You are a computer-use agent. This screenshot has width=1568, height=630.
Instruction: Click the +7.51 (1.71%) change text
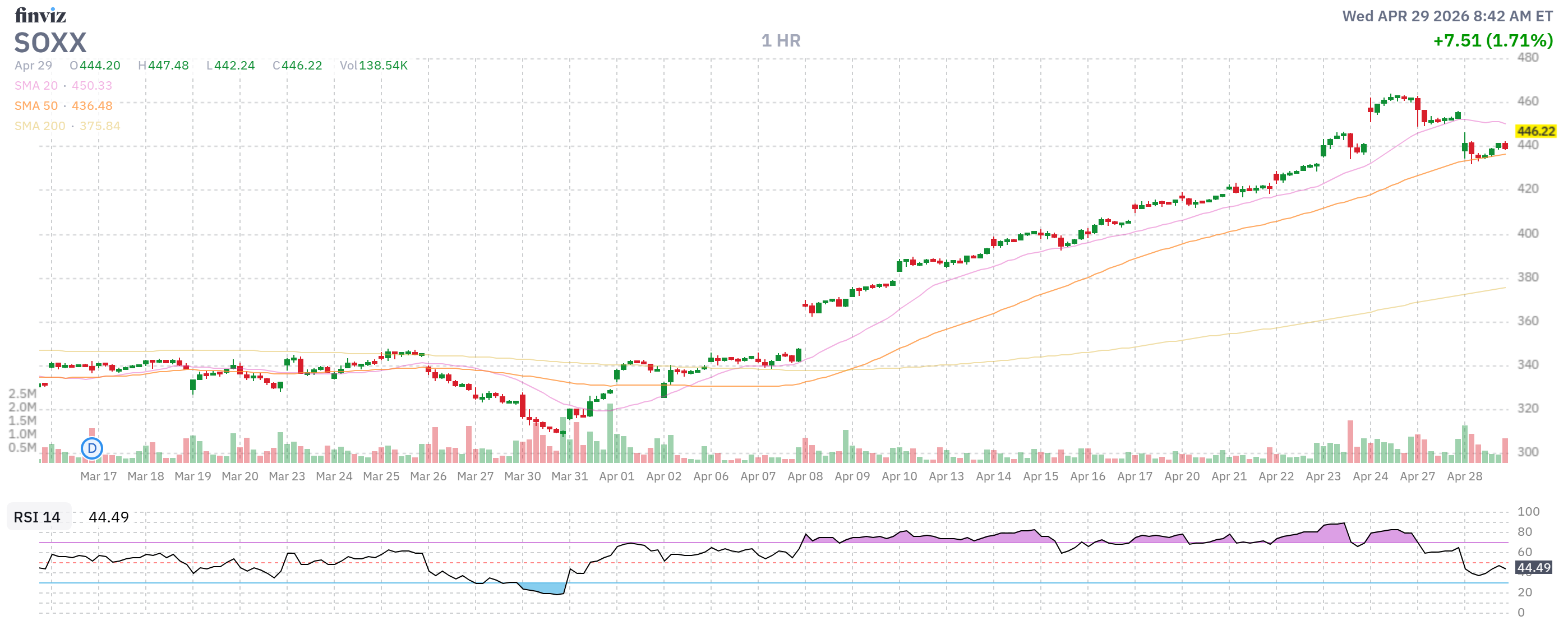click(1492, 41)
